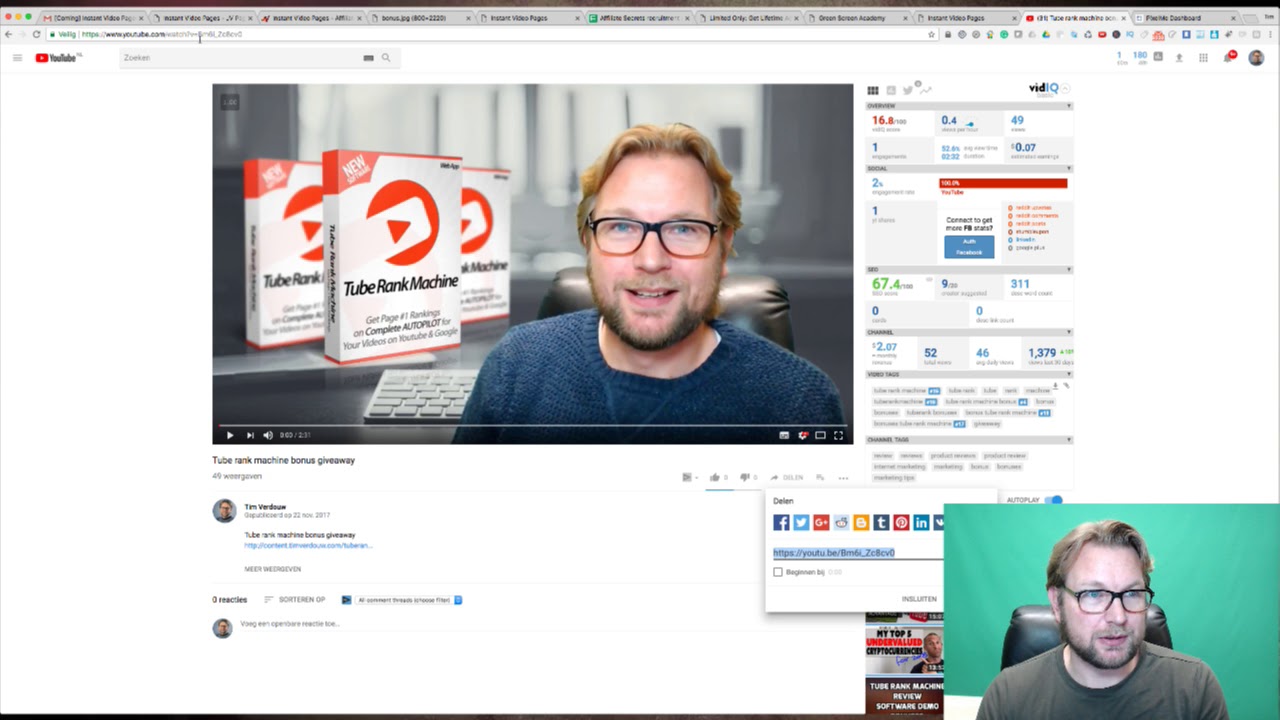Open the three-dot more actions menu
This screenshot has width=1280, height=720.
[843, 477]
